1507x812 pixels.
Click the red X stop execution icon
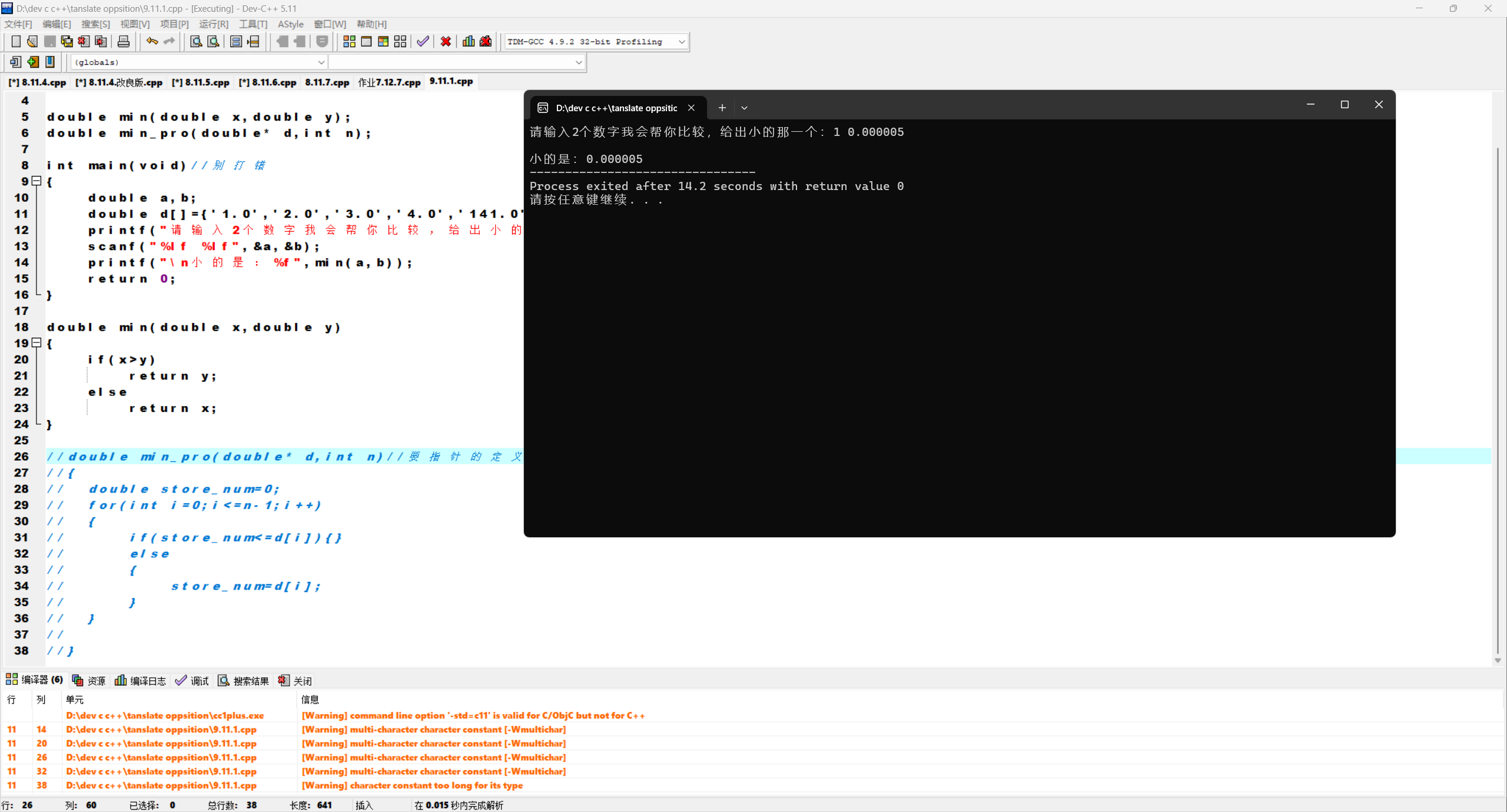pos(446,41)
